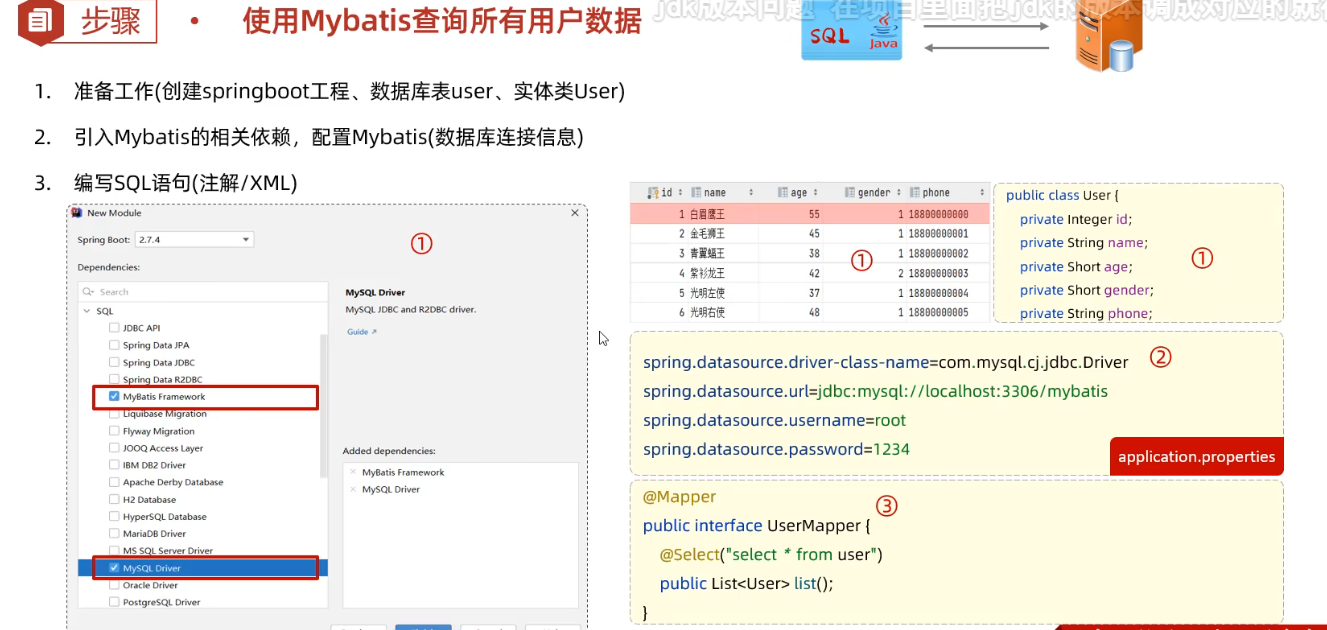Click the IntelliJ logo in New Module title
1327x630 pixels.
78,213
